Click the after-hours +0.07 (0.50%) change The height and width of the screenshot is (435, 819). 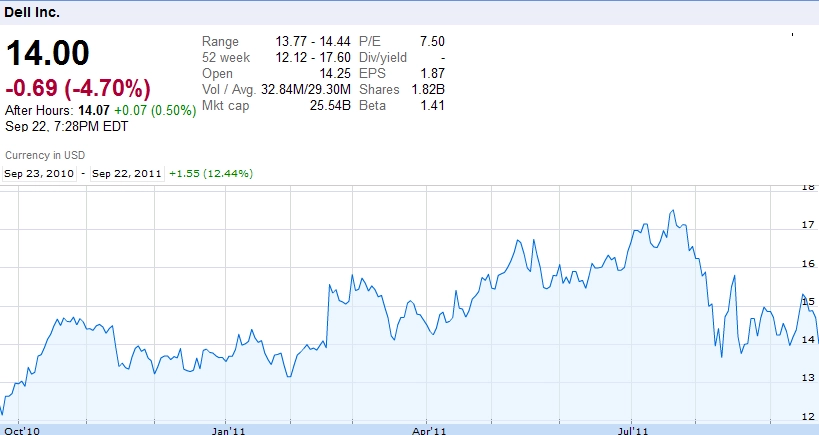pos(155,111)
